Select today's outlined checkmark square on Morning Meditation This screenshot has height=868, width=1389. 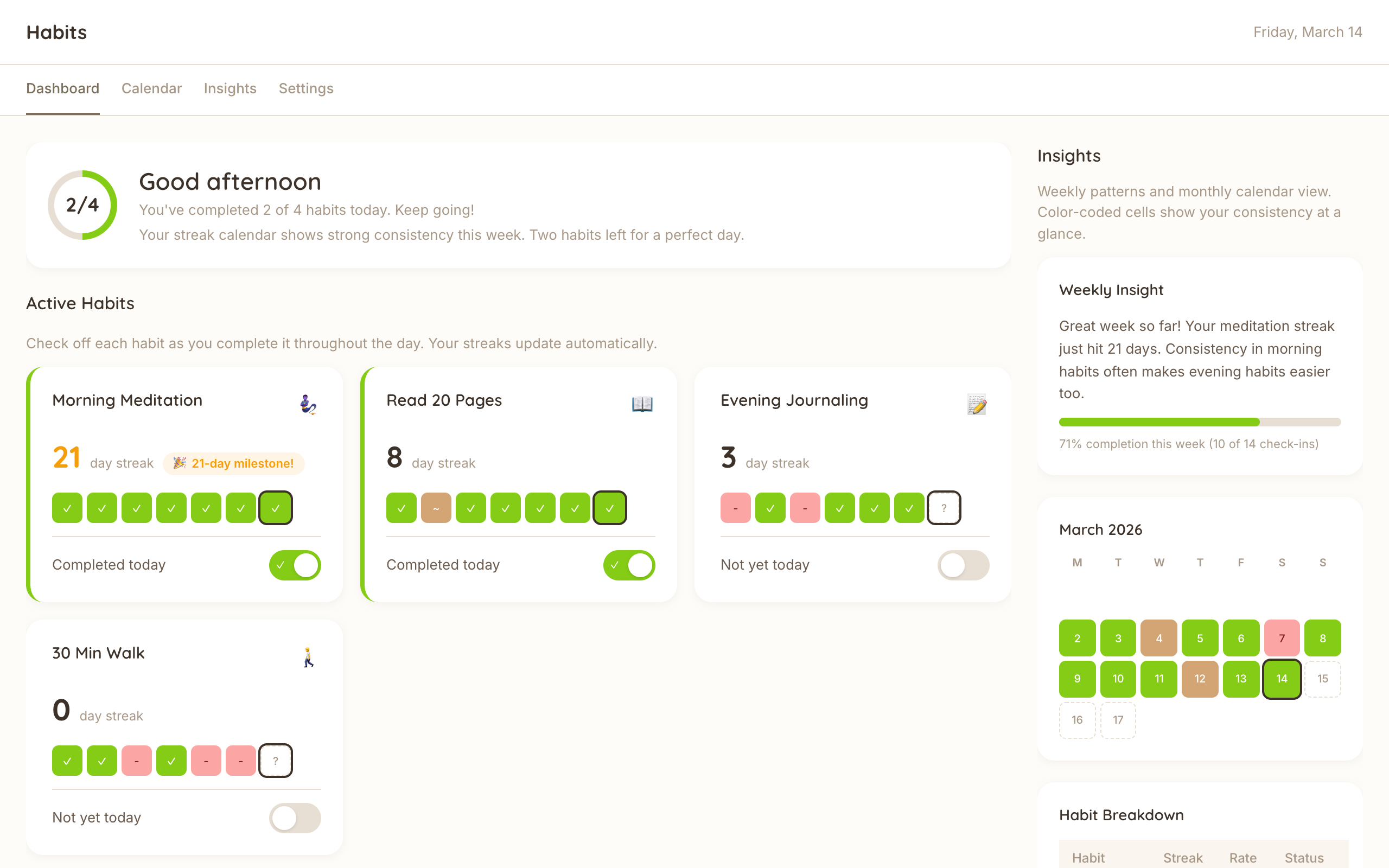click(276, 507)
